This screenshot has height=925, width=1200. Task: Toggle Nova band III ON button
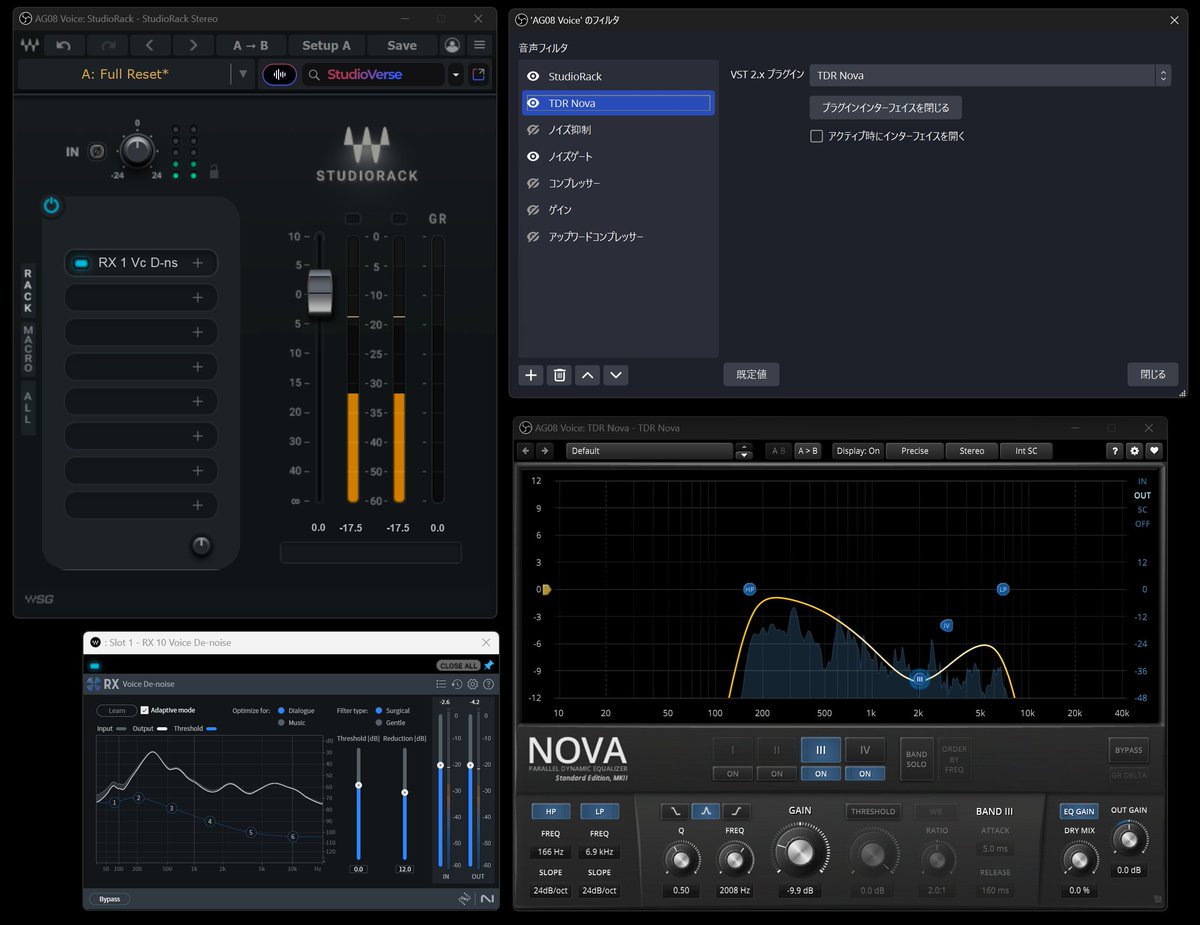point(820,774)
